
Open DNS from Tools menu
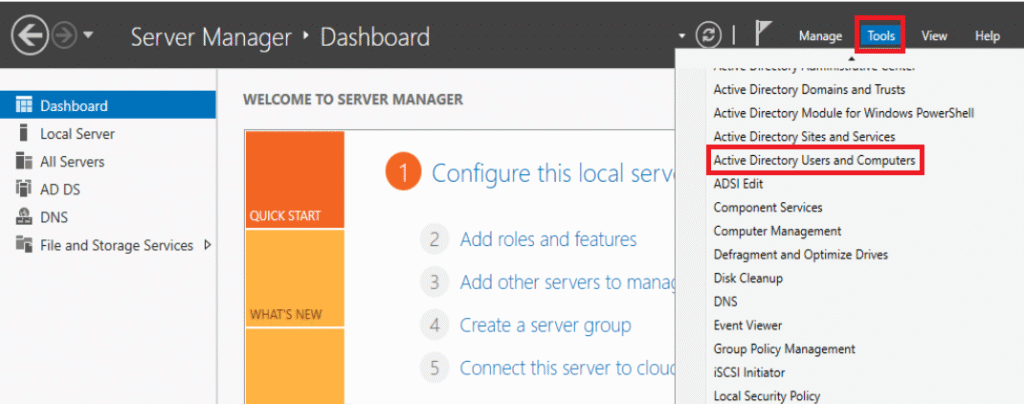tap(726, 302)
